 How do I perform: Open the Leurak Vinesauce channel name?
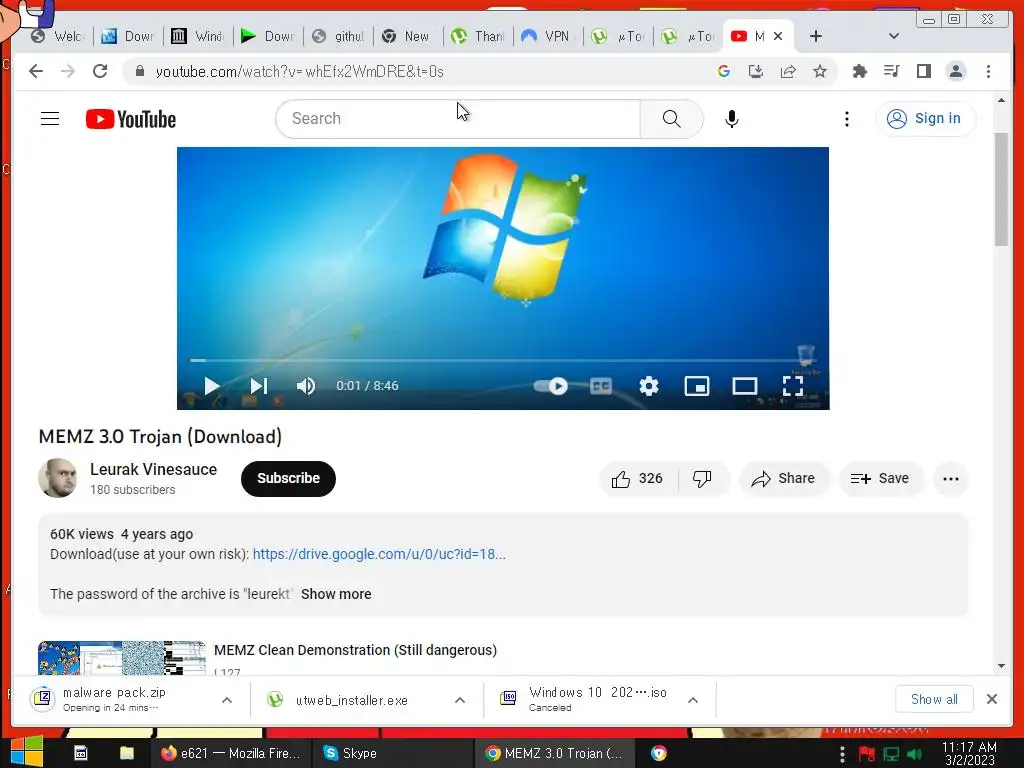pos(153,470)
